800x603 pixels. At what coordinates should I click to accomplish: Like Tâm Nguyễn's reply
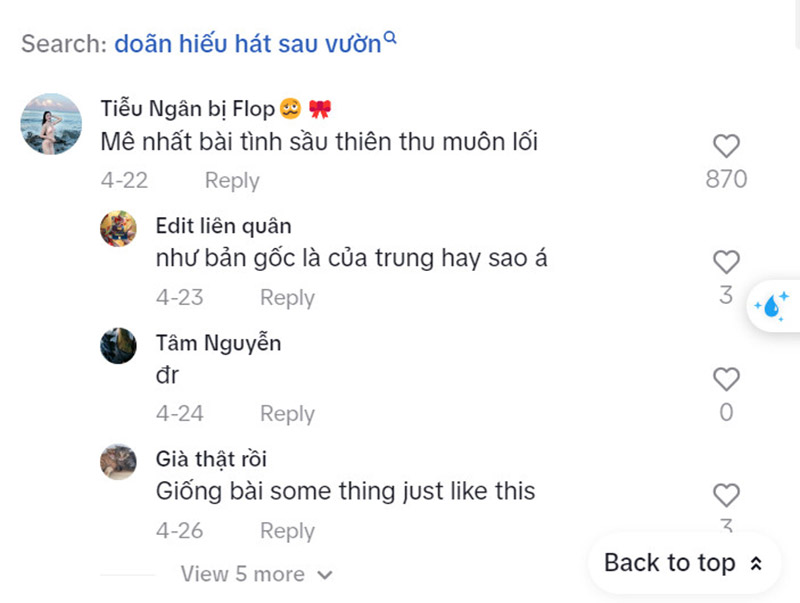[x=726, y=379]
